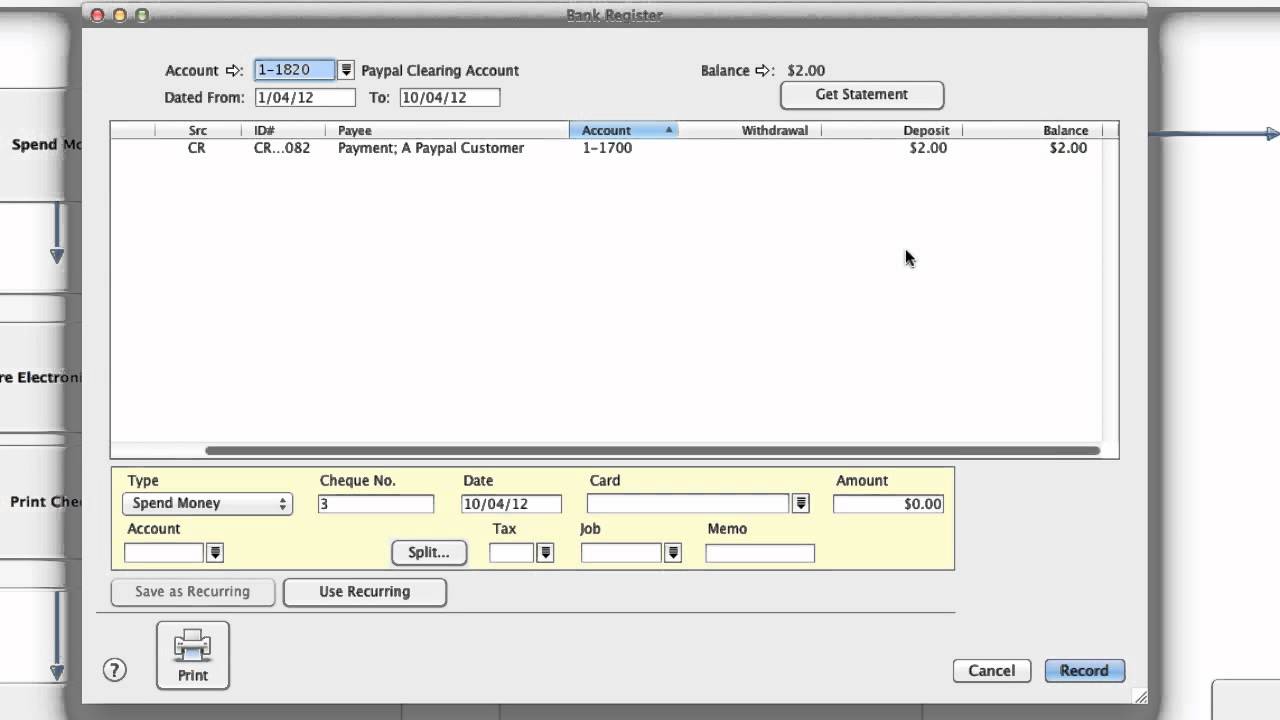Click the Withdrawal column header
Viewport: 1280px width, 720px height.
coord(749,130)
